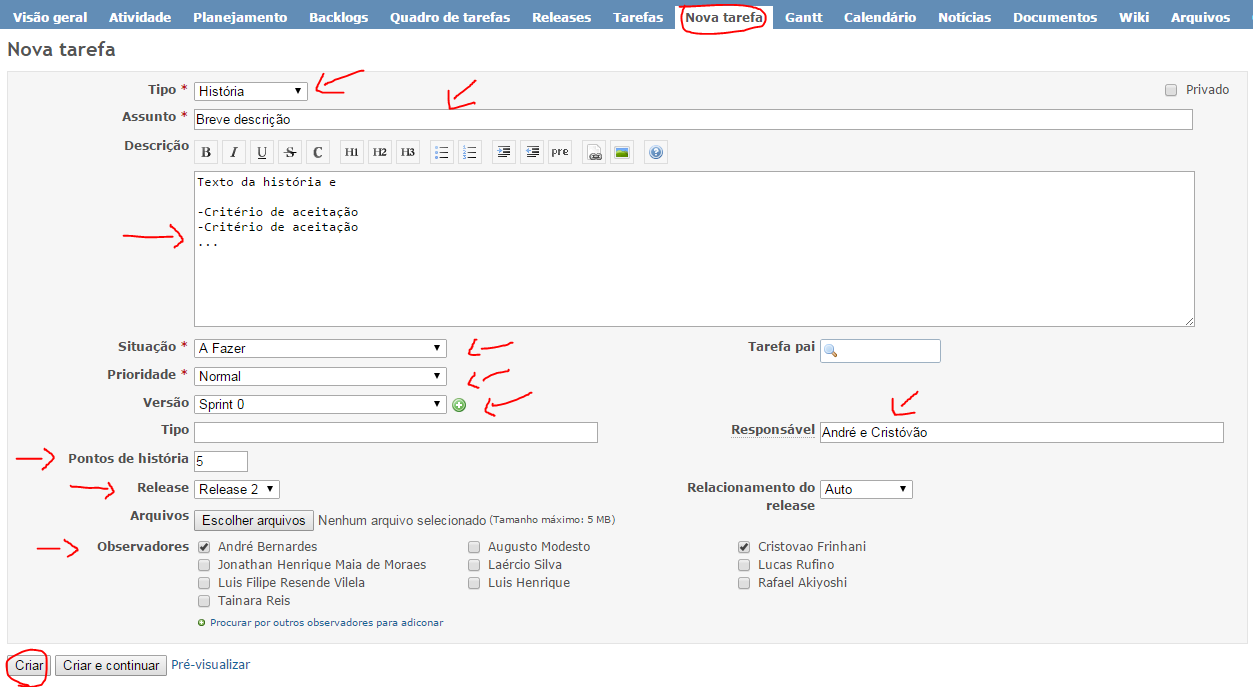Go to the Quadro de tarefas tab
Image resolution: width=1253 pixels, height=687 pixels.
[x=450, y=17]
